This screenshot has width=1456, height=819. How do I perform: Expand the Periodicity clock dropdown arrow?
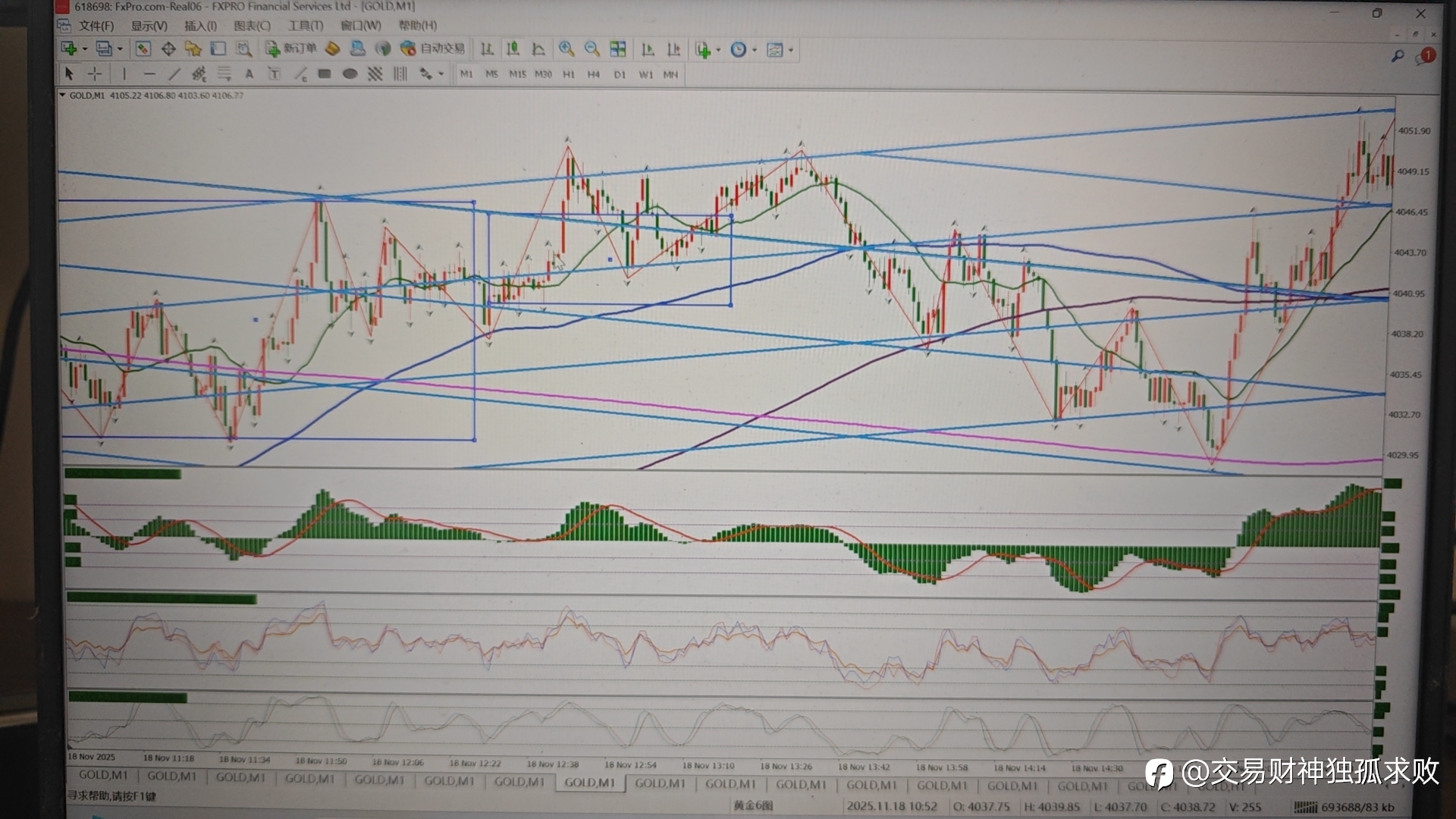pyautogui.click(x=755, y=50)
